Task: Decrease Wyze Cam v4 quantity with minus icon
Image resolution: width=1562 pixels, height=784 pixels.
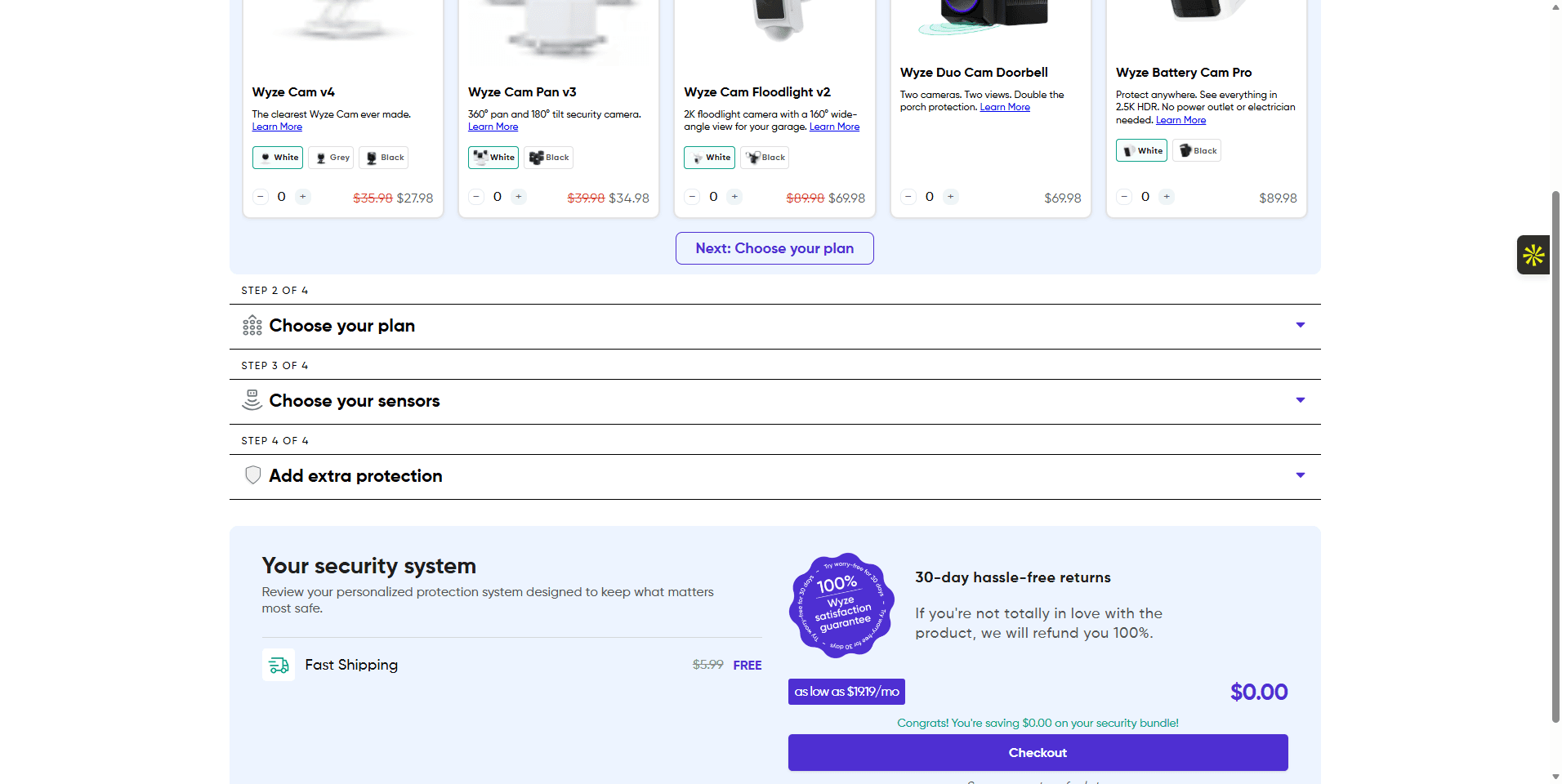Action: click(261, 197)
